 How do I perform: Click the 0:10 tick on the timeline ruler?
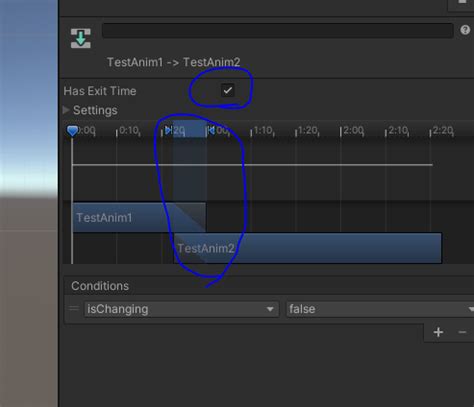pos(128,131)
